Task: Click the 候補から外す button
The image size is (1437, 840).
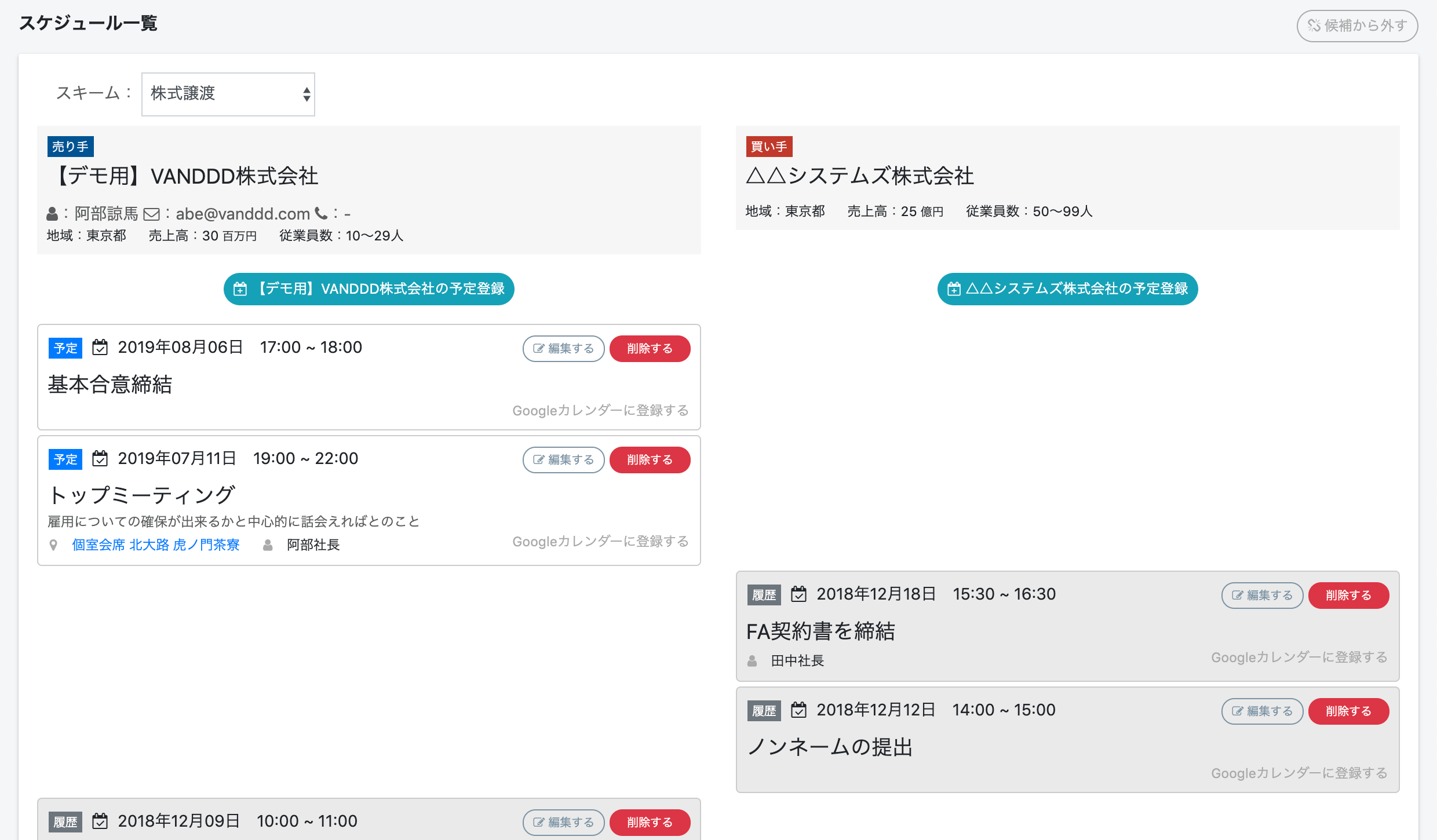Action: coord(1356,26)
